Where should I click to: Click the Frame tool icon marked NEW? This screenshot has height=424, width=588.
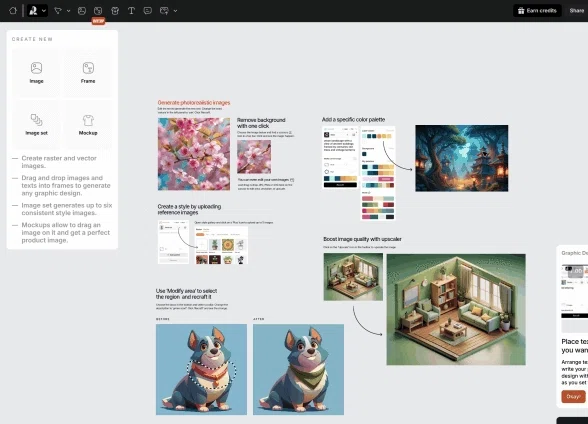click(x=98, y=11)
